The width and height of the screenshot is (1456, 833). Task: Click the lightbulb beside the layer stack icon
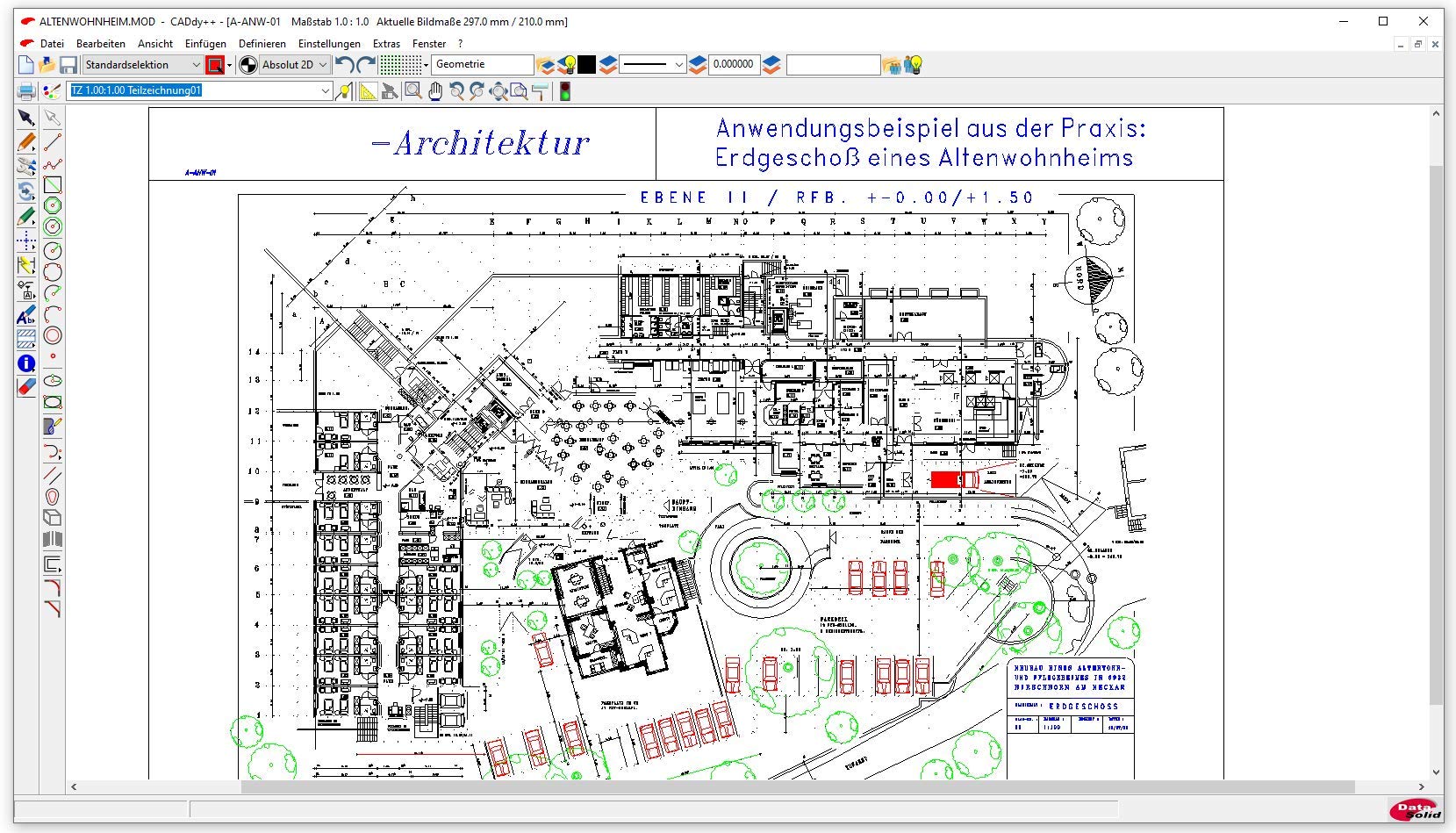567,65
